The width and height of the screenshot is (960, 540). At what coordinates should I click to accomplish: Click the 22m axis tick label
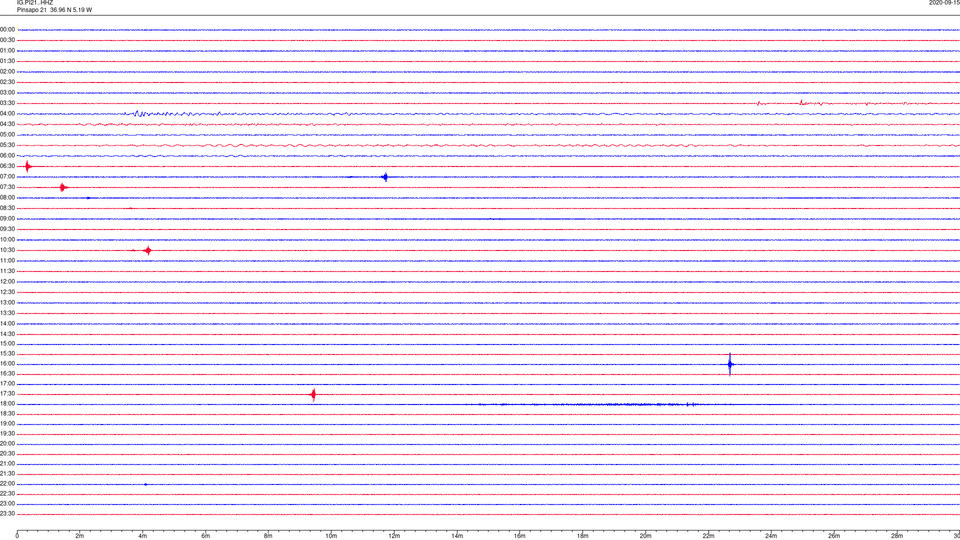coord(708,536)
